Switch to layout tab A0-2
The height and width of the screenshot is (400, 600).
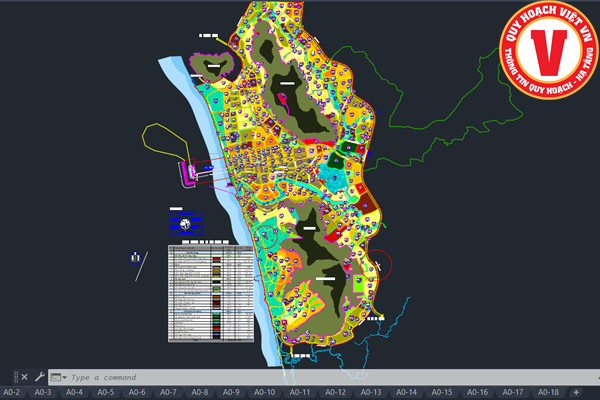tap(13, 393)
